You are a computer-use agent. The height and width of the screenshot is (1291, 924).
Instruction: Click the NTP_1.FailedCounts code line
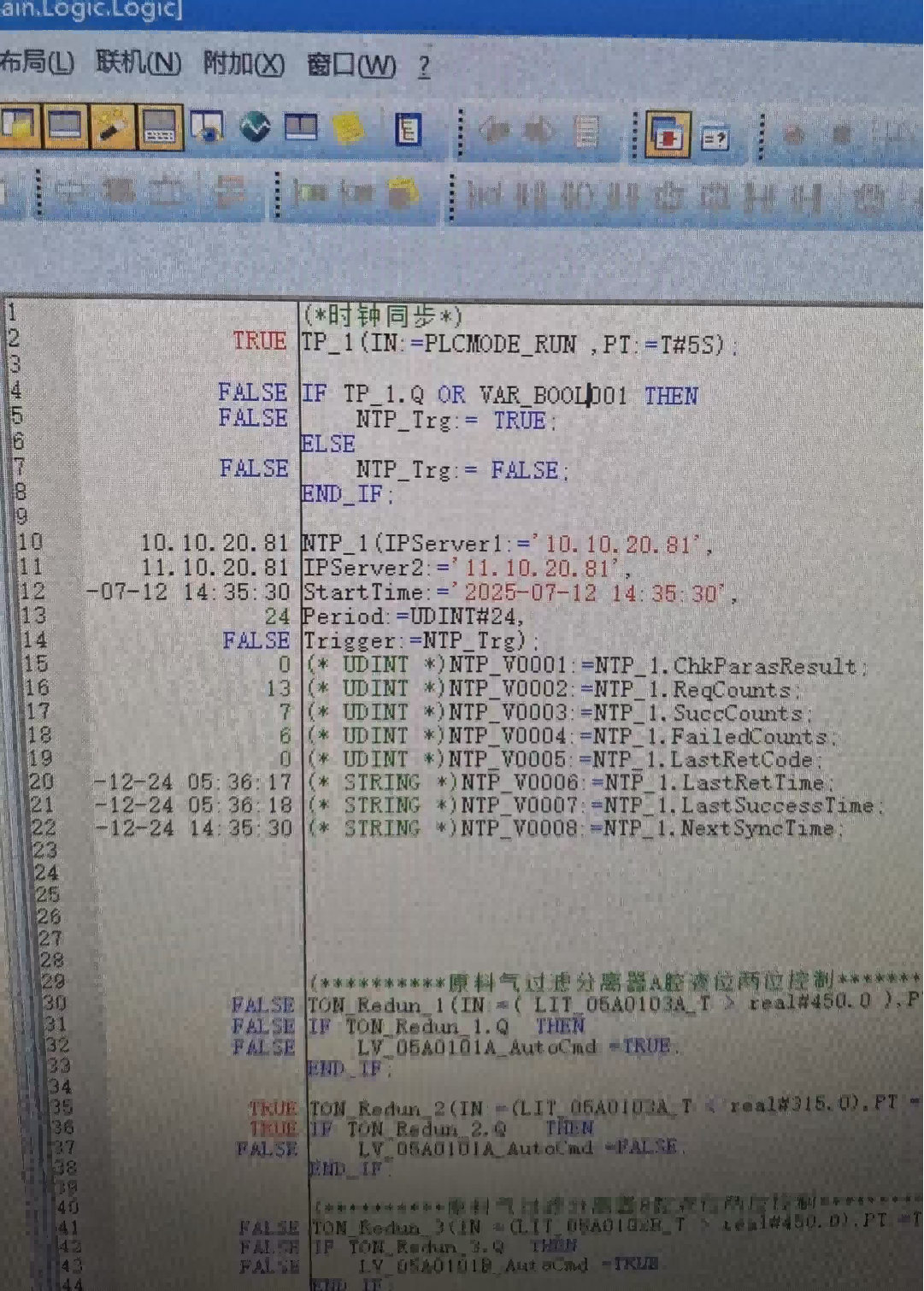click(641, 736)
